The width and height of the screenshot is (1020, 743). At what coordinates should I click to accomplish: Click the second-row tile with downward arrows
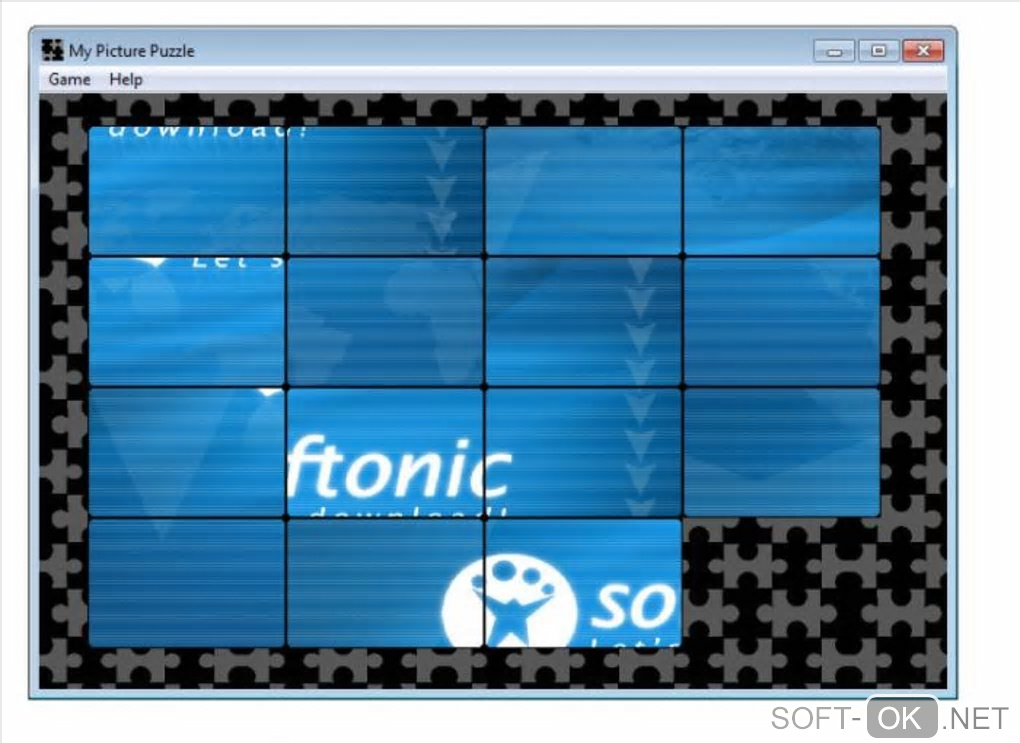[584, 321]
